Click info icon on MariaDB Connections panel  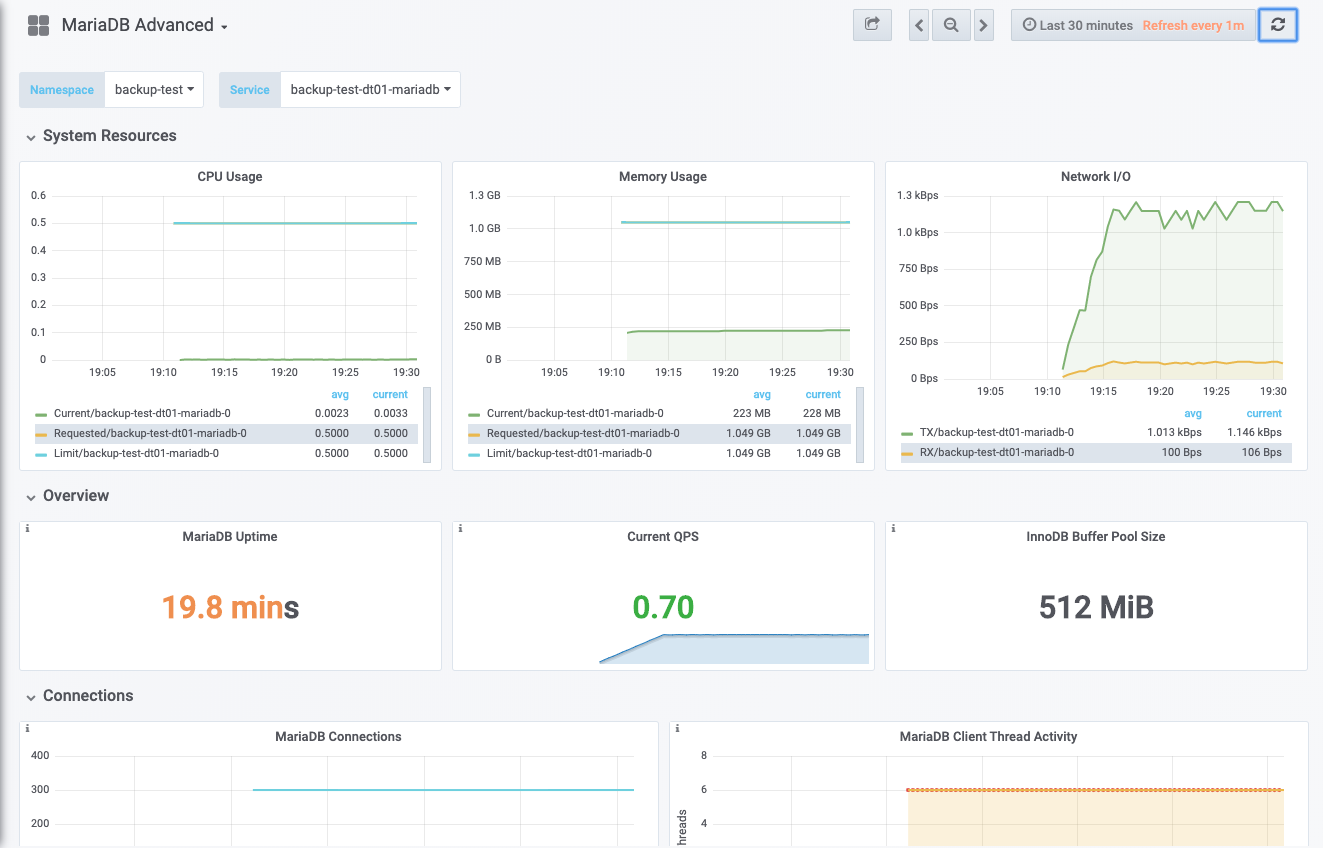27,729
